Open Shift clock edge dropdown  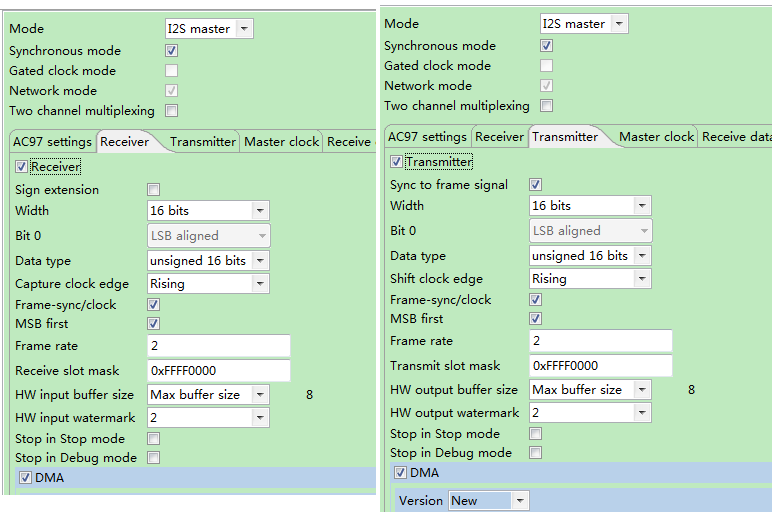point(591,279)
